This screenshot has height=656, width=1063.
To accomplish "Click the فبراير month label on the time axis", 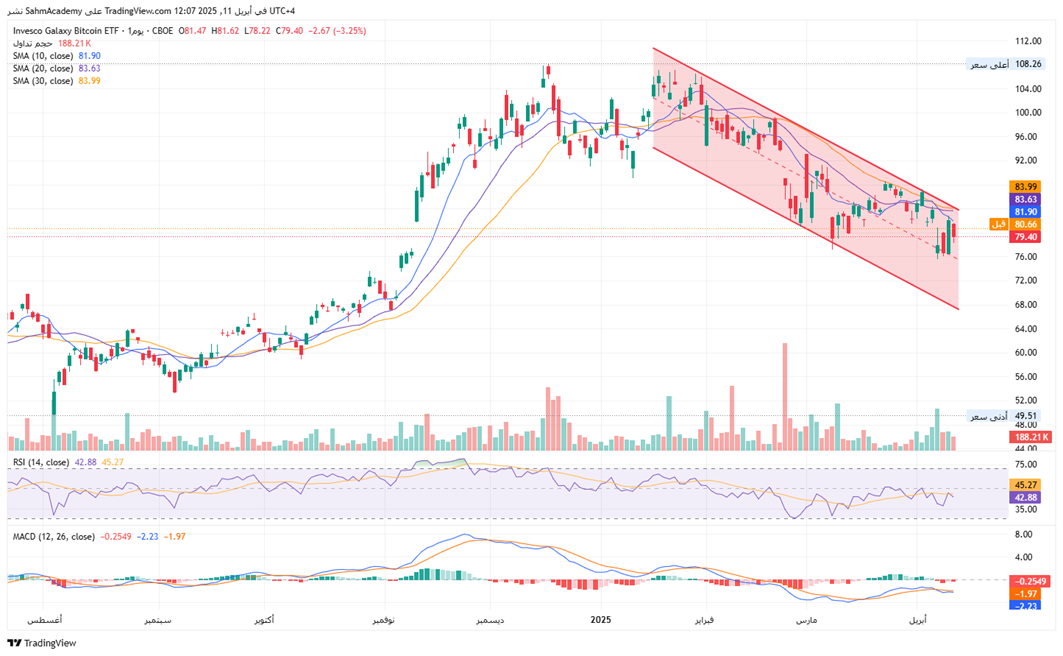I will pyautogui.click(x=706, y=620).
